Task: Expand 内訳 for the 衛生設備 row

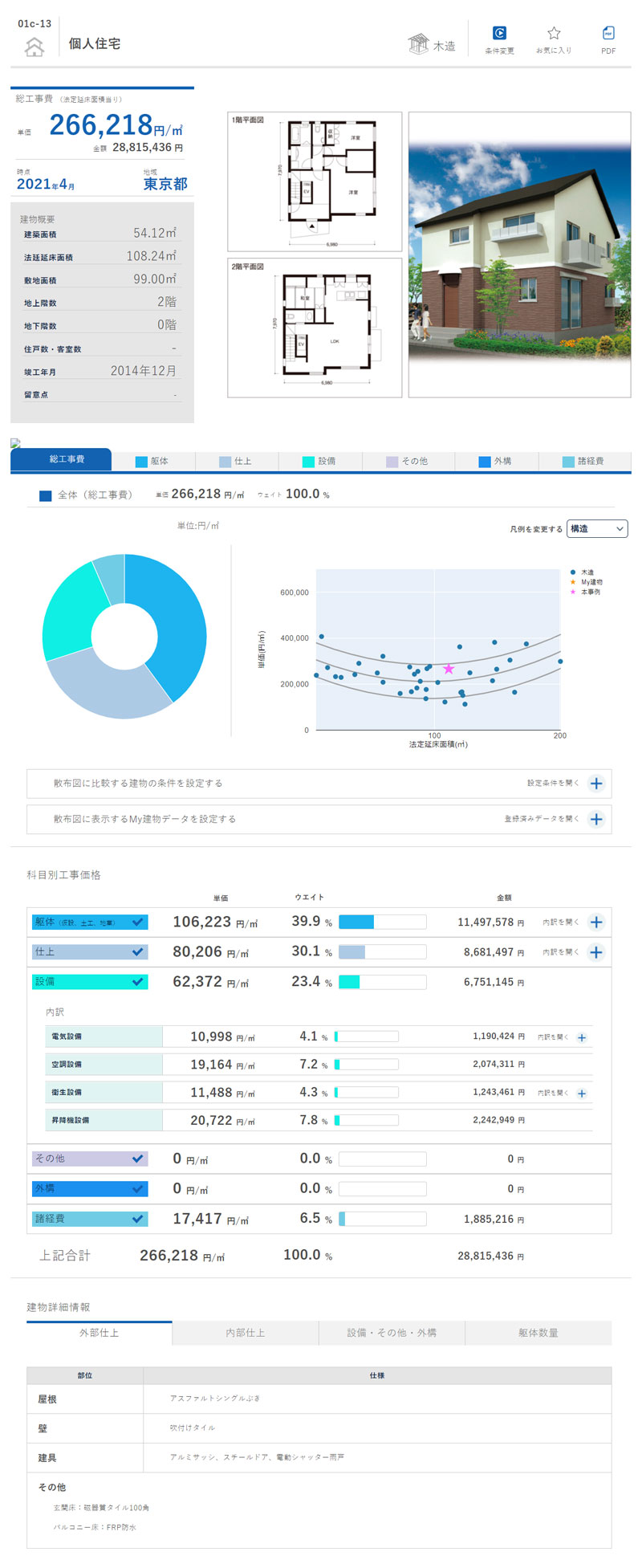Action: pos(582,1094)
